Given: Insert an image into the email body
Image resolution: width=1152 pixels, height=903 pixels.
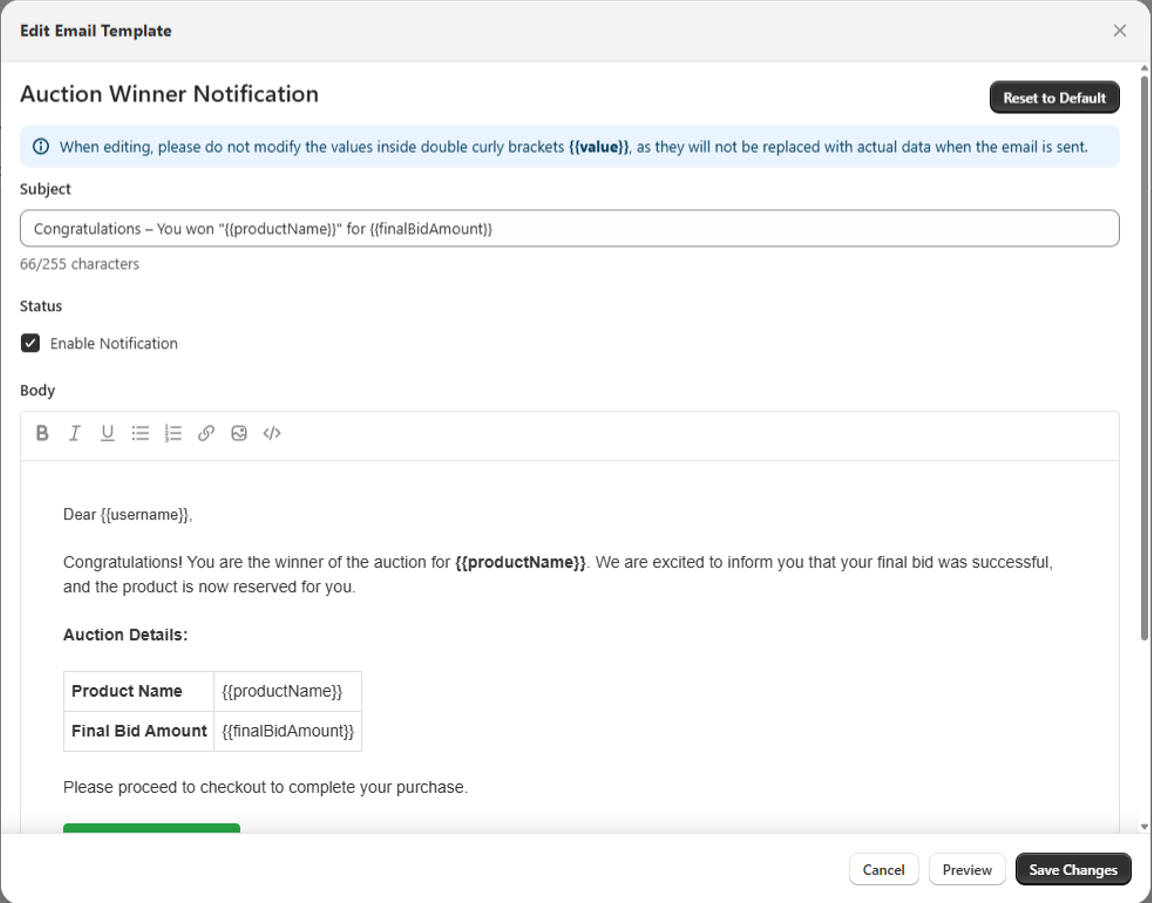Looking at the screenshot, I should [239, 433].
